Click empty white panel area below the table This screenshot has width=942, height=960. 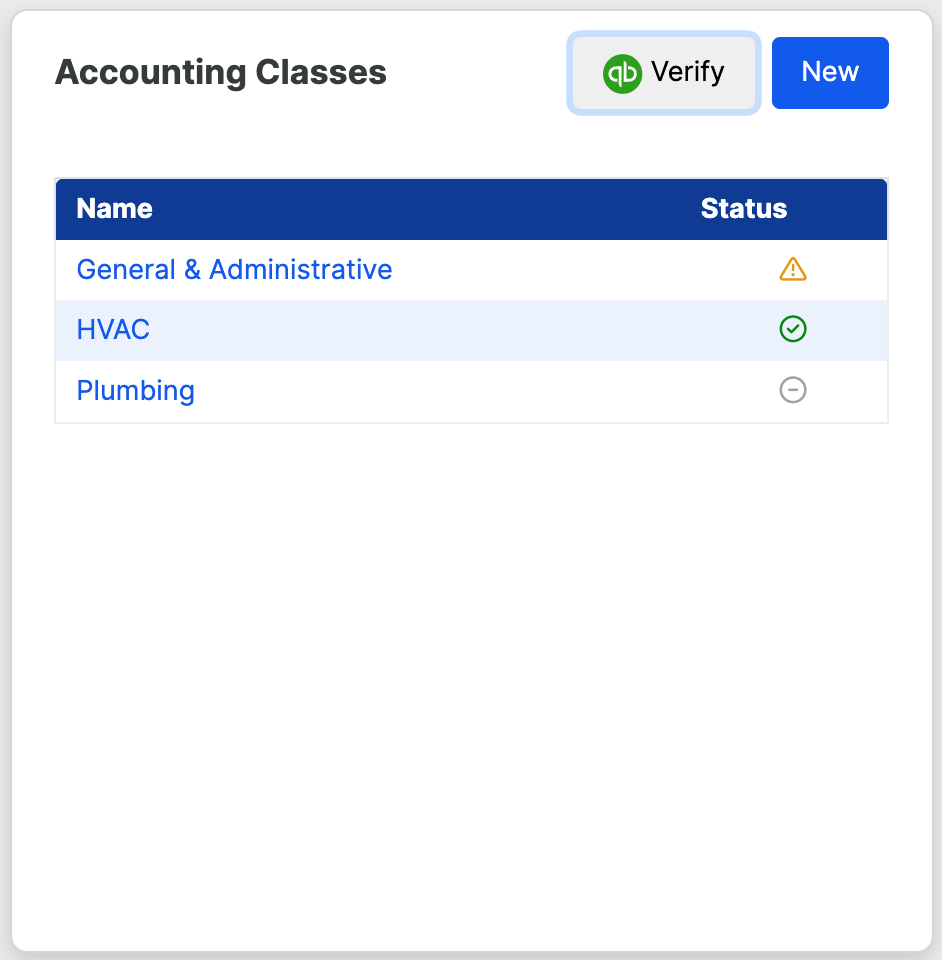point(470,680)
